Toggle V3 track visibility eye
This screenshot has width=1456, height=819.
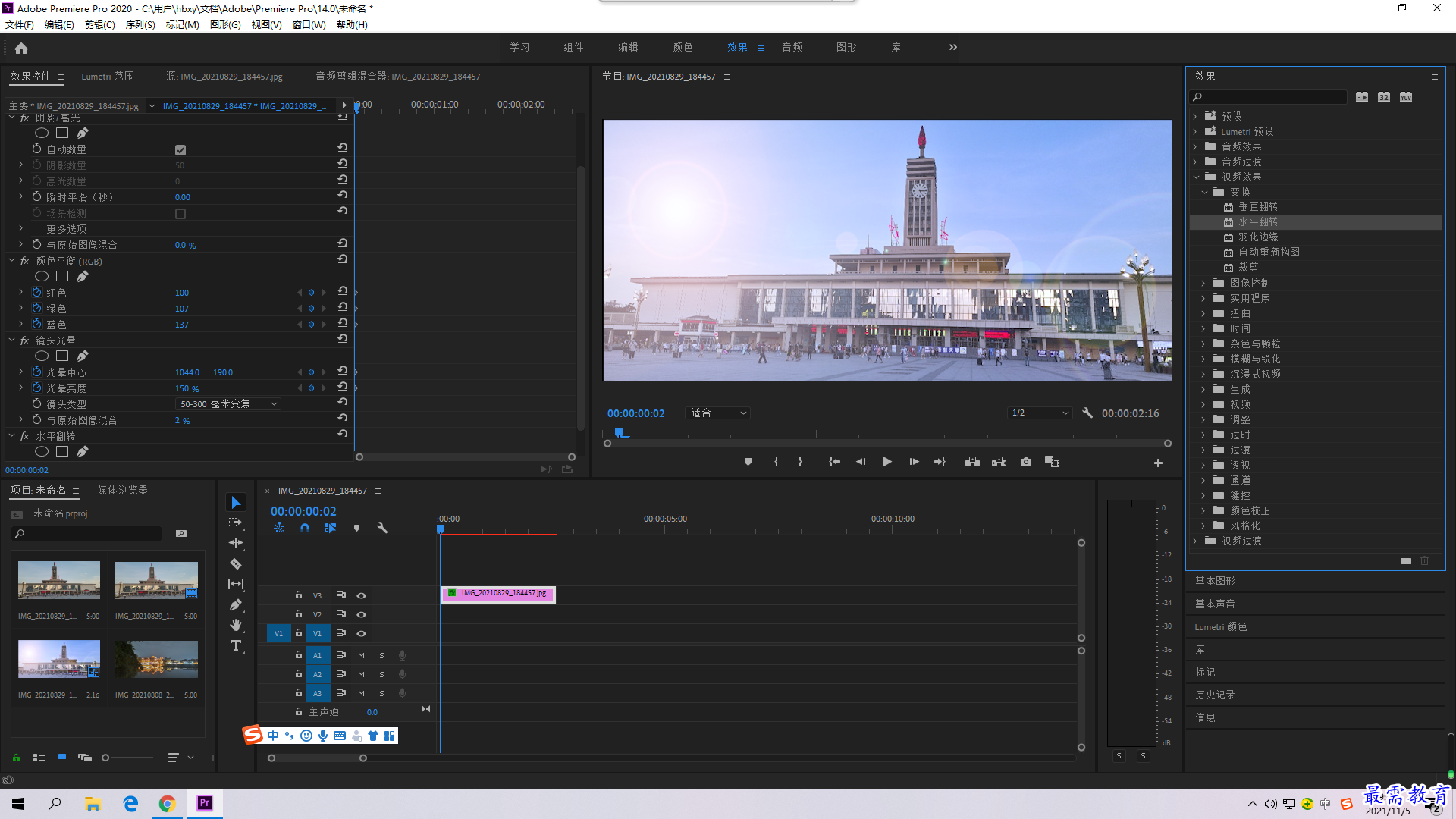(362, 596)
